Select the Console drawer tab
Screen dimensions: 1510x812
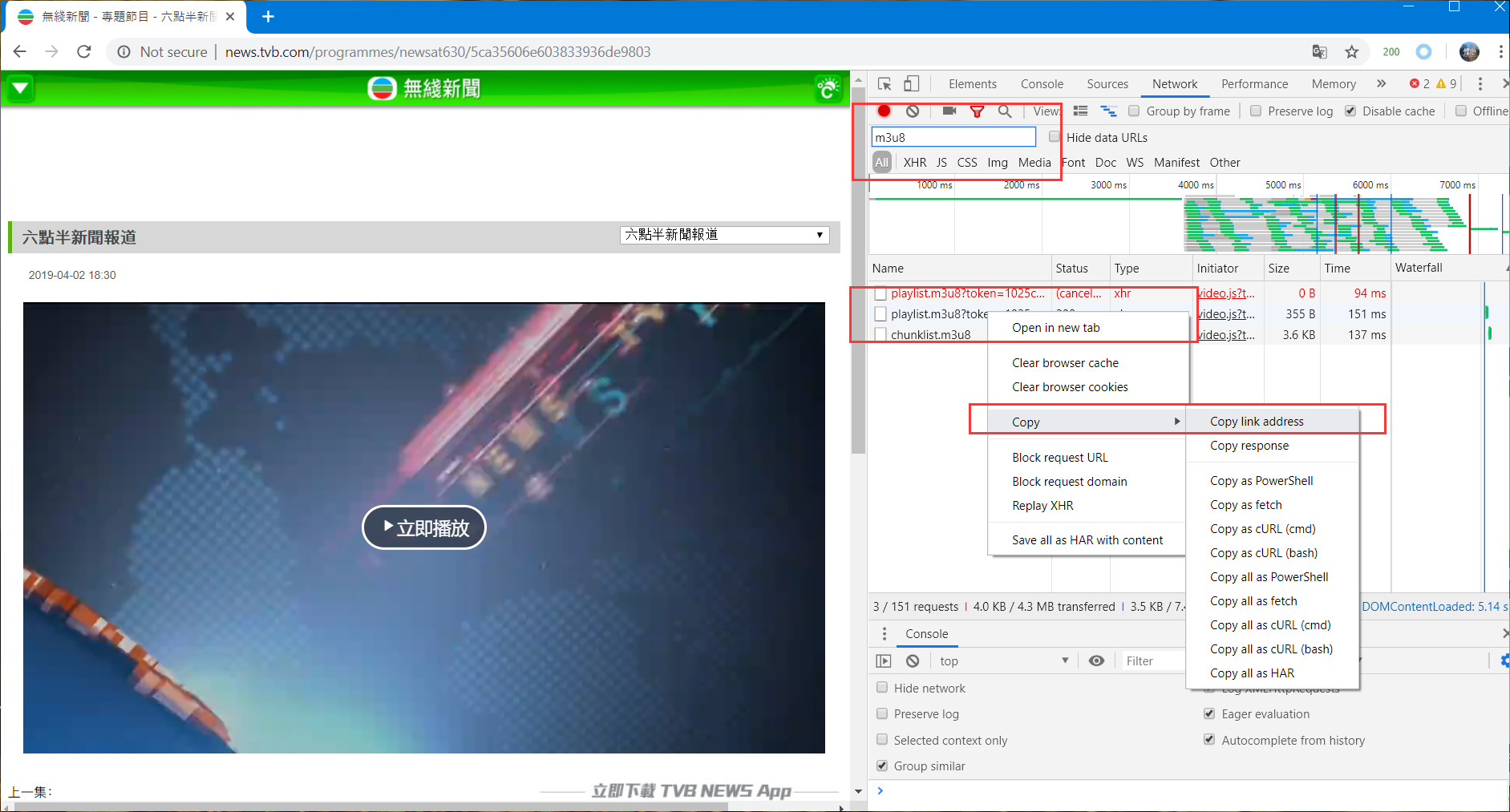click(x=926, y=634)
